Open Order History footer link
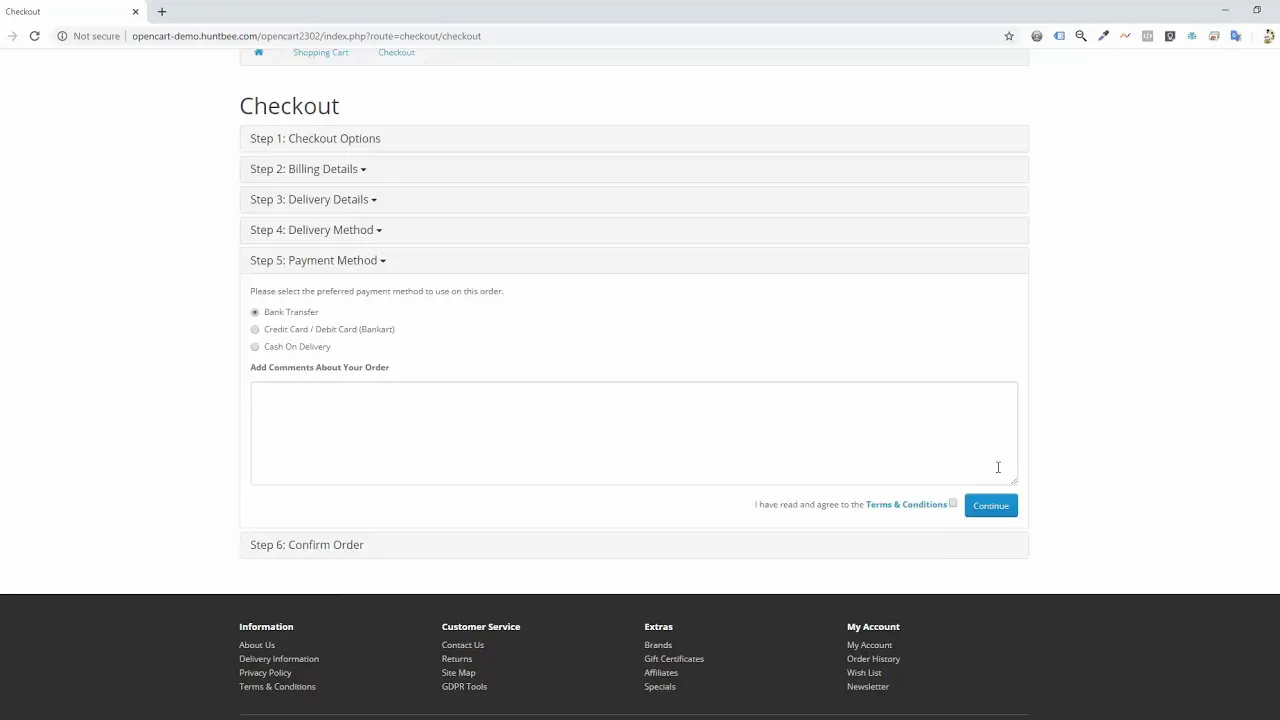 pos(873,659)
